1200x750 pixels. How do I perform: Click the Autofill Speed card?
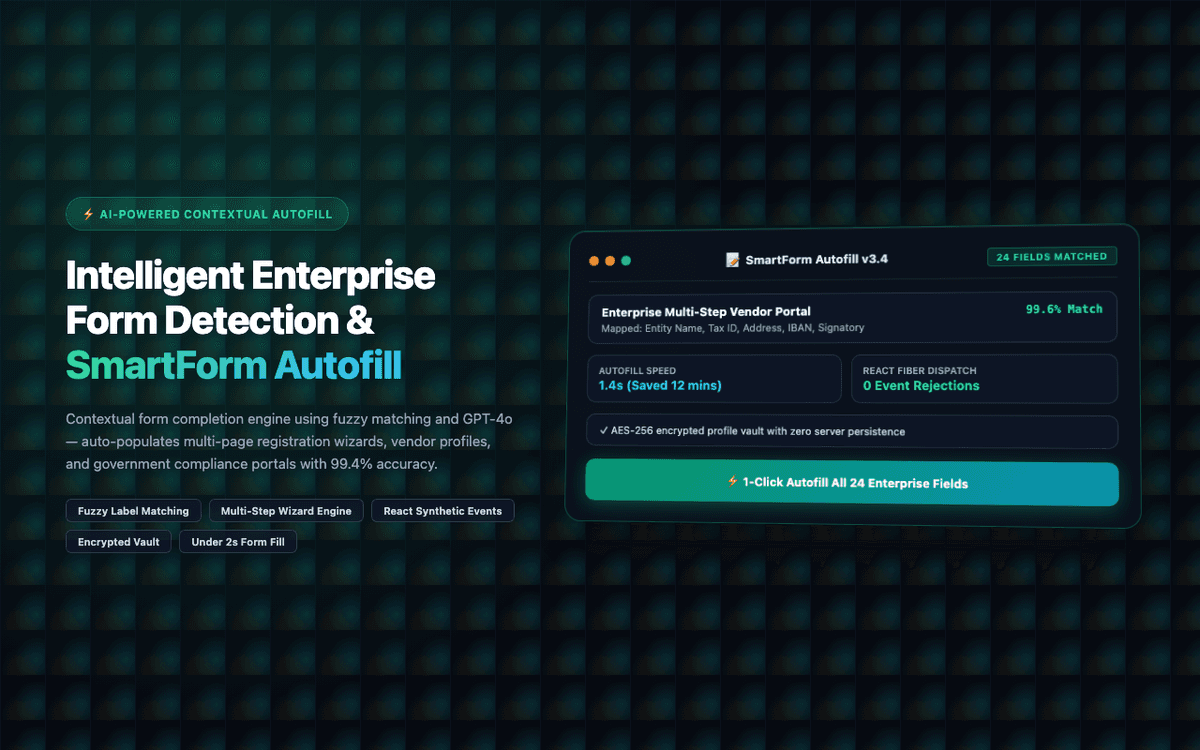click(714, 378)
